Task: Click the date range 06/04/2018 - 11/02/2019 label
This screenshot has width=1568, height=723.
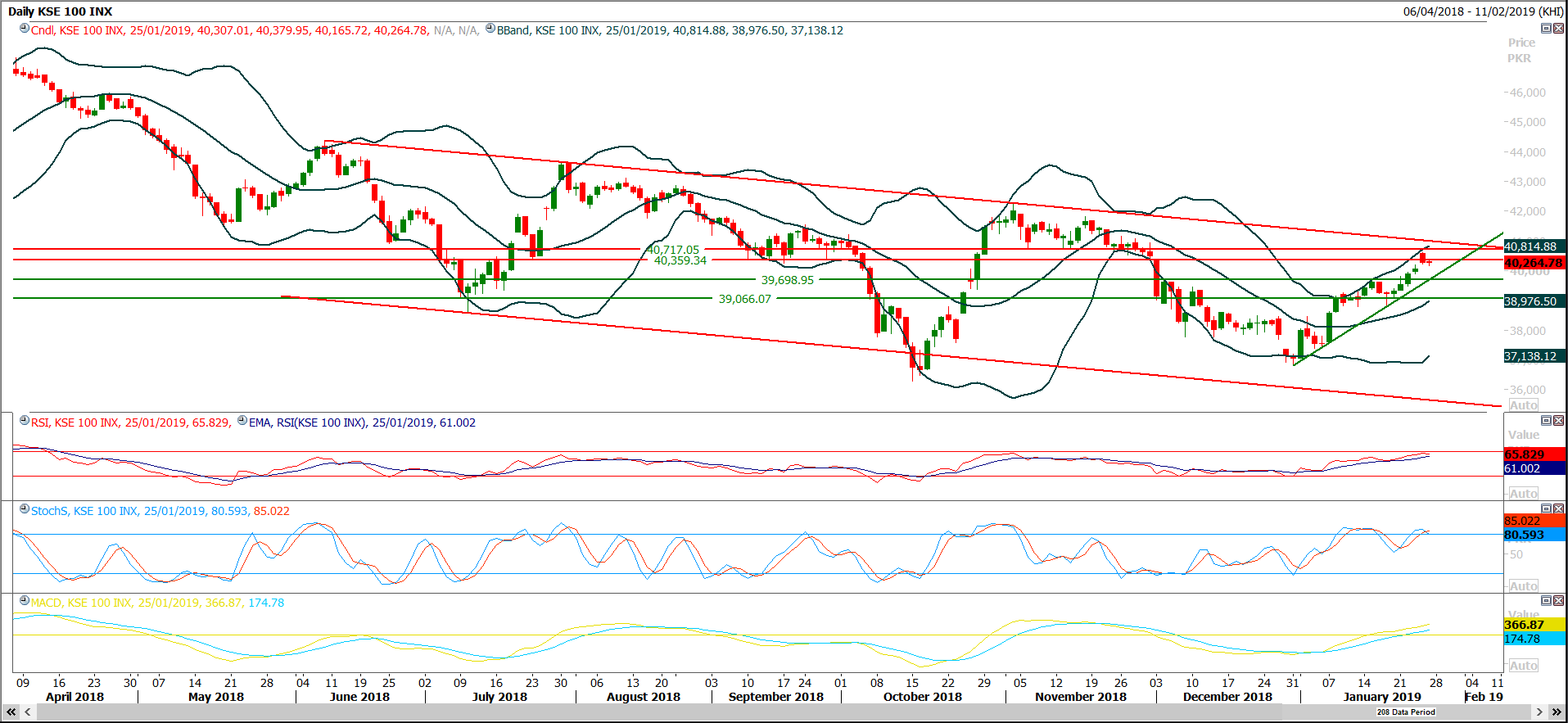Action: click(x=1483, y=11)
